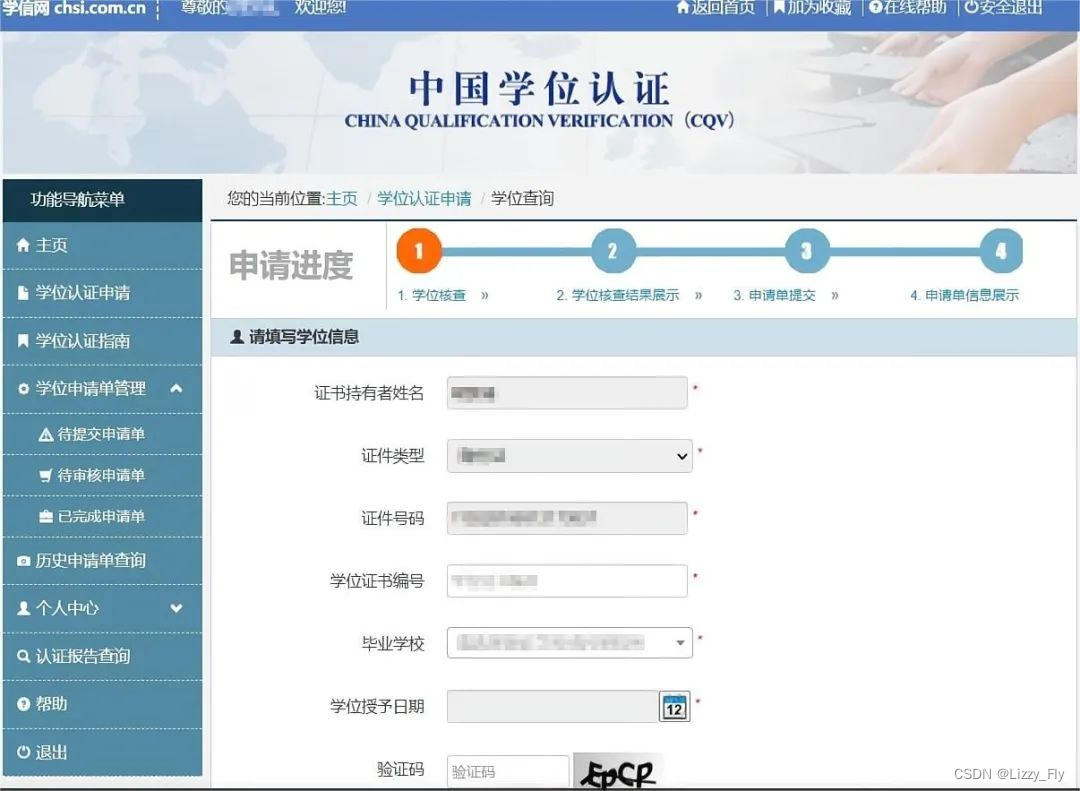Open the 毕业学校 combo box
1080x791 pixels.
pos(570,643)
